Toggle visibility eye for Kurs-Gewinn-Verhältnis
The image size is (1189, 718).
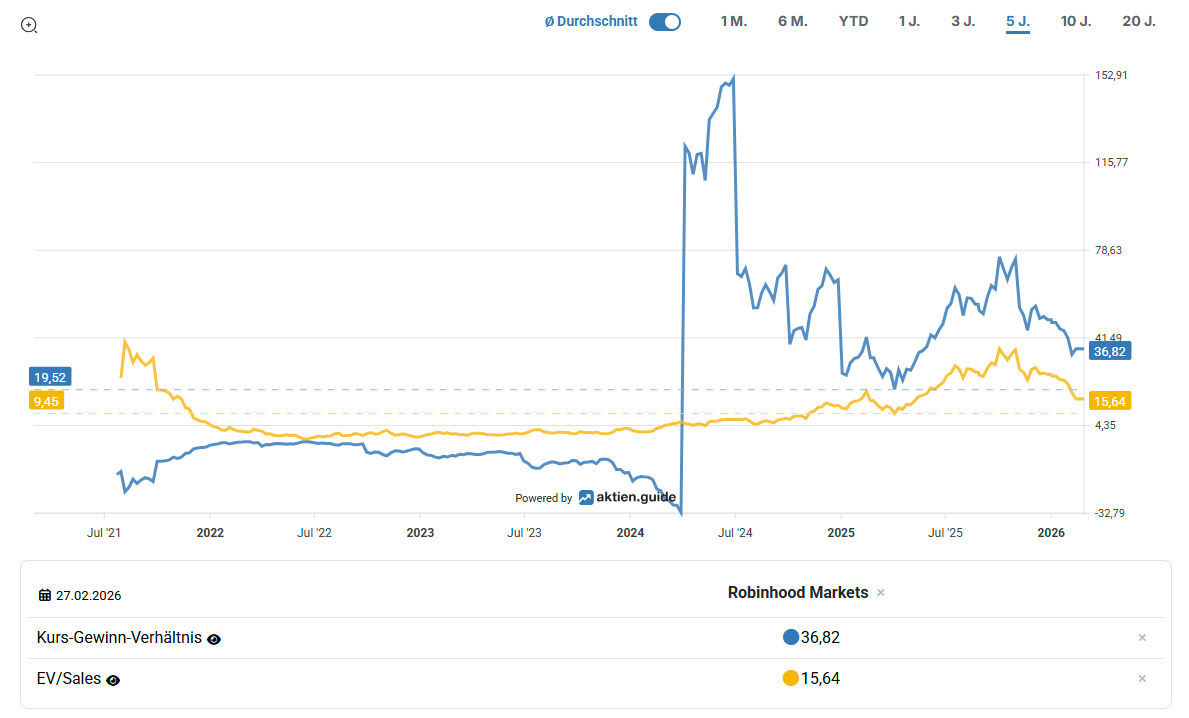[214, 639]
